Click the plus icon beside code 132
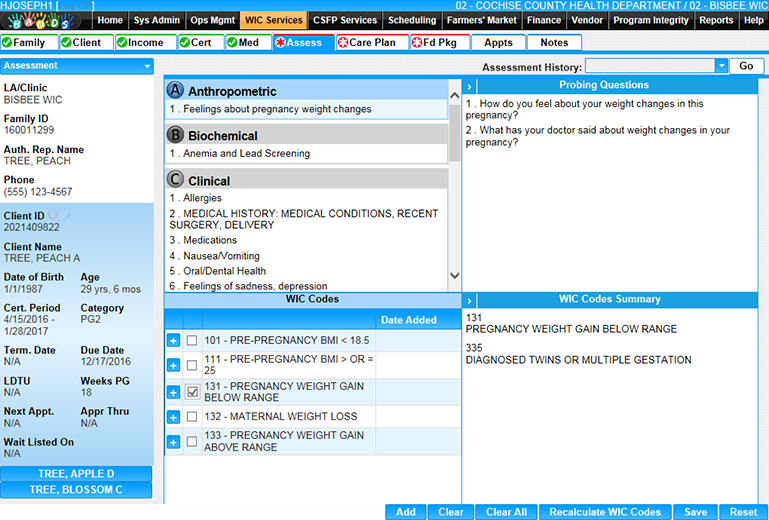Image resolution: width=769 pixels, height=520 pixels. coord(173,417)
